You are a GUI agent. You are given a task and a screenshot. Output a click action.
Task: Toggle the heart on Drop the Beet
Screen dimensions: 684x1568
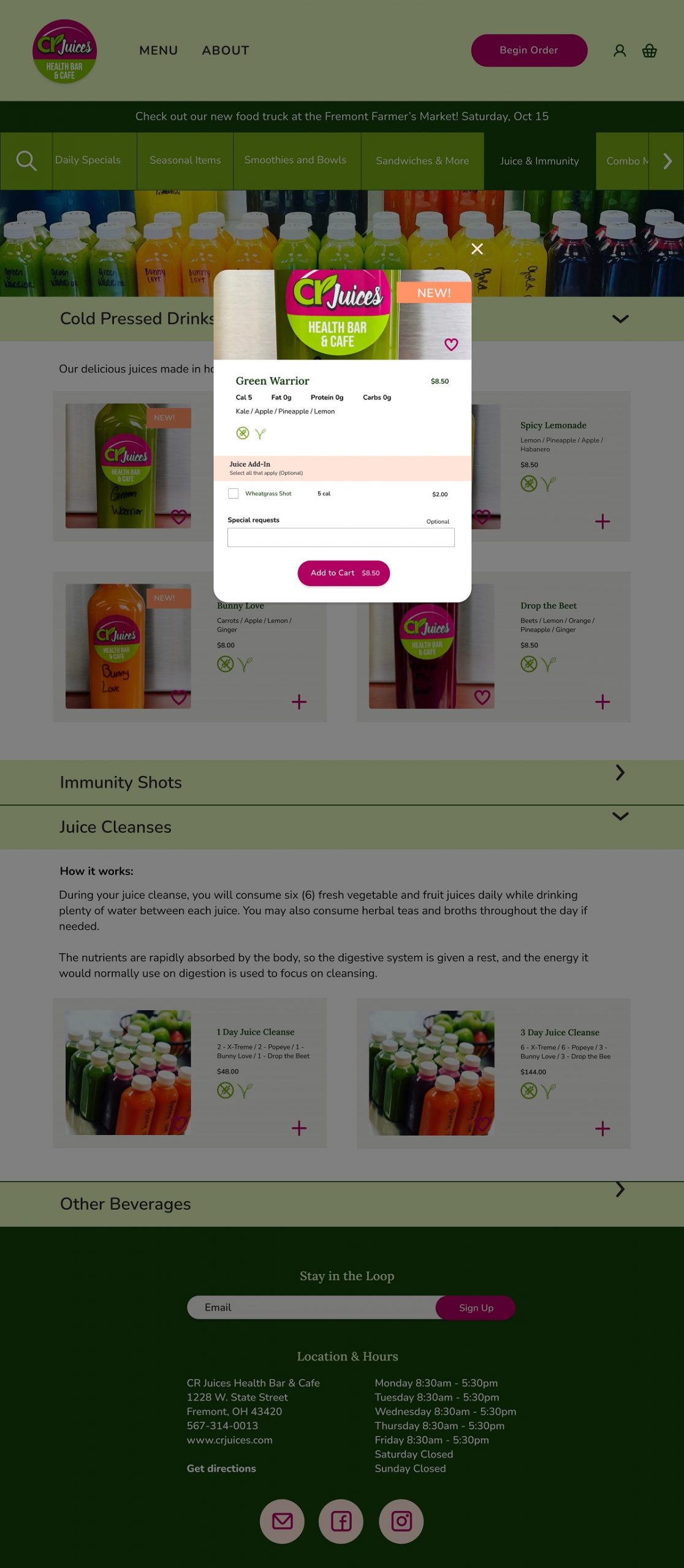tap(482, 697)
